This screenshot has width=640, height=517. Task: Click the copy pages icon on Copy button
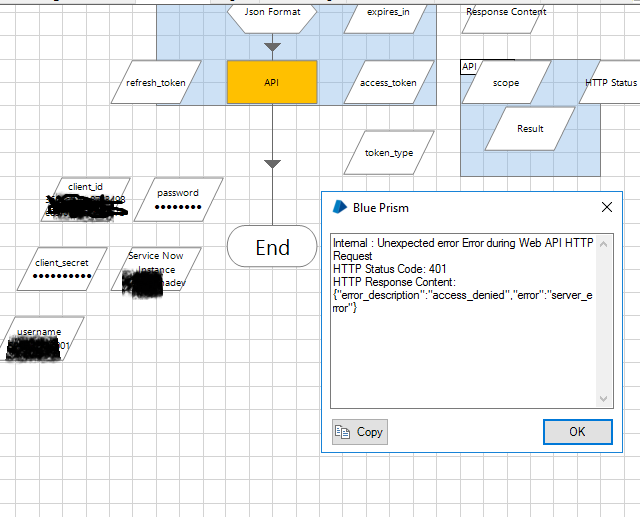(342, 432)
